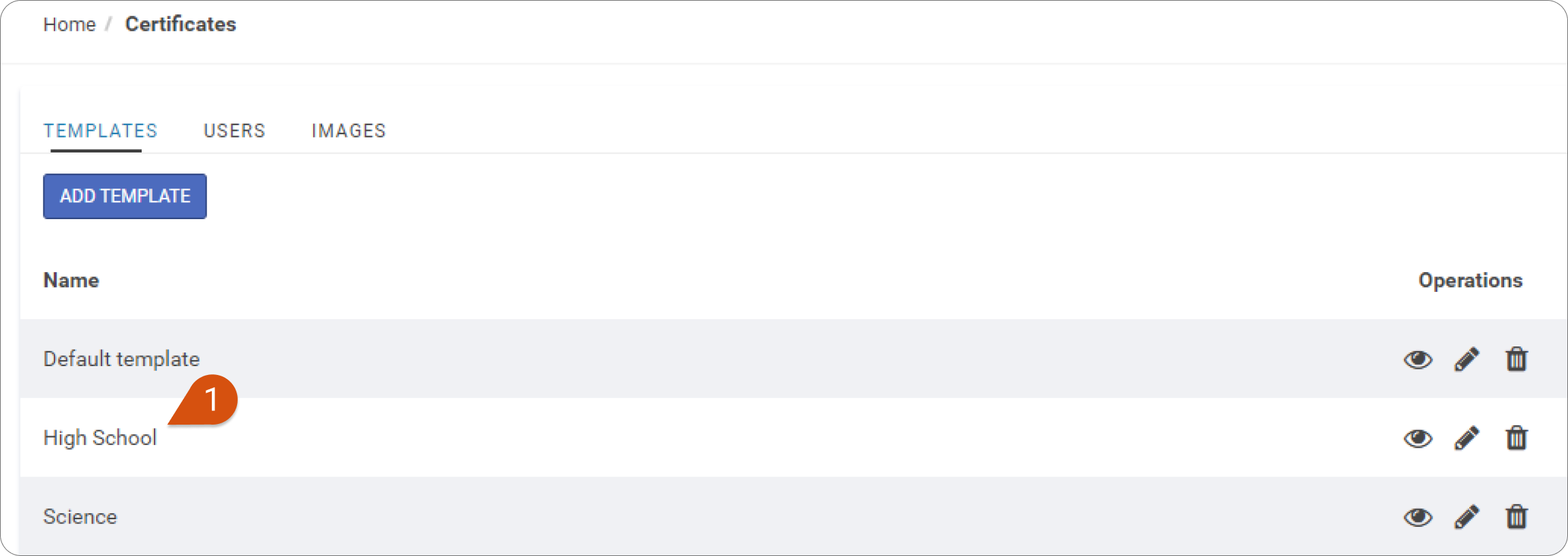The width and height of the screenshot is (1568, 556).
Task: Delete the Science template trash icon
Action: click(1516, 517)
